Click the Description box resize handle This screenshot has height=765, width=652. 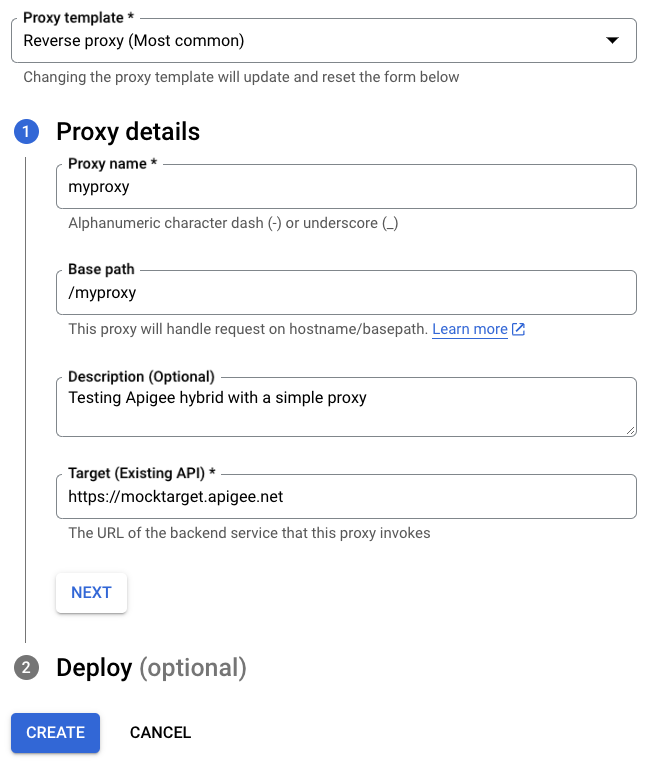(630, 430)
